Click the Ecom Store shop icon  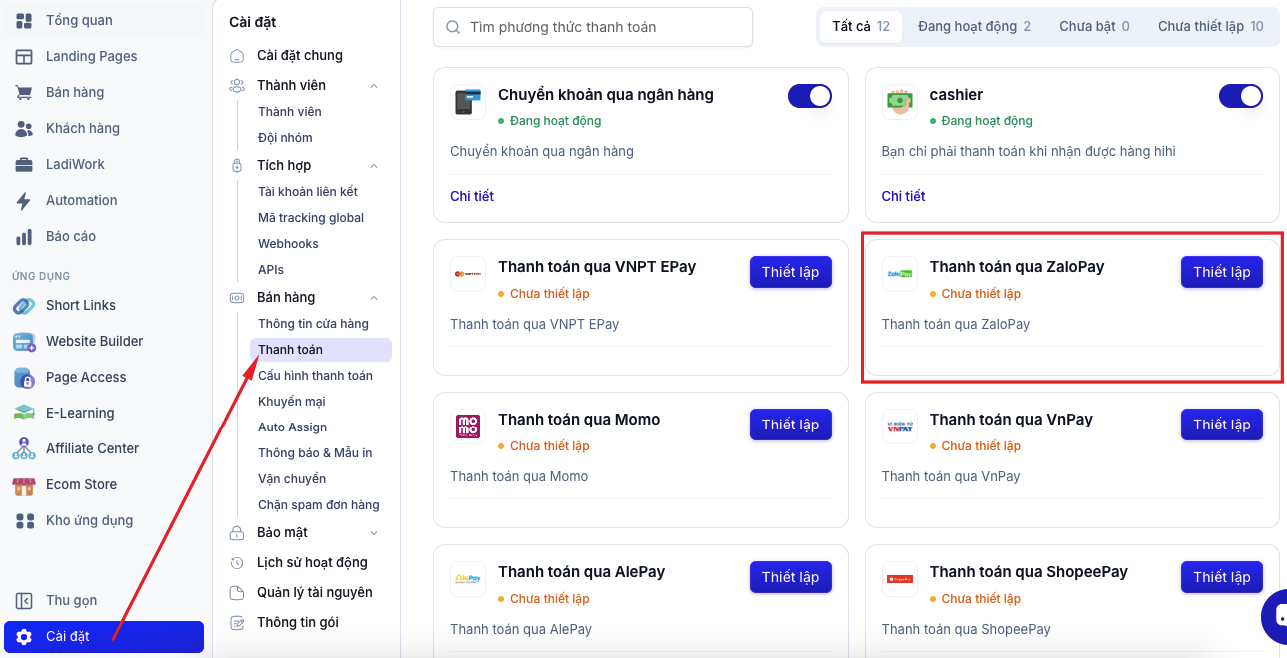coord(24,484)
